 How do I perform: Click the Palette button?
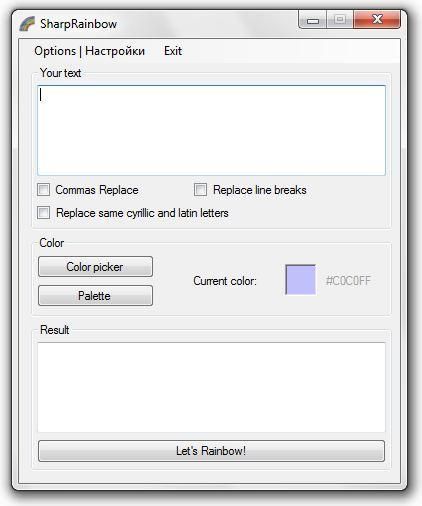(x=95, y=296)
